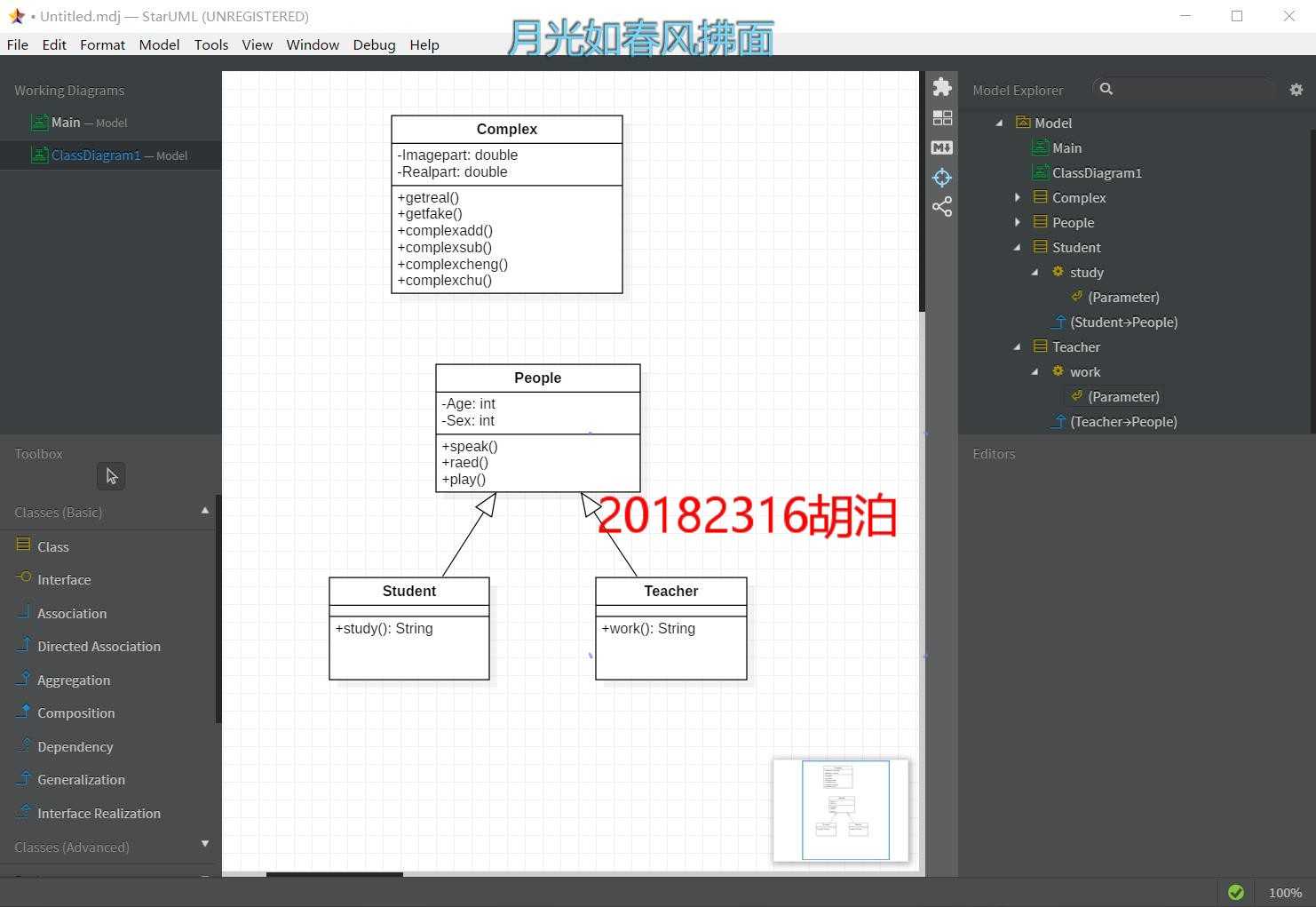This screenshot has height=907, width=1316.
Task: Click the Model Explorer search magnifier icon
Action: [1106, 89]
